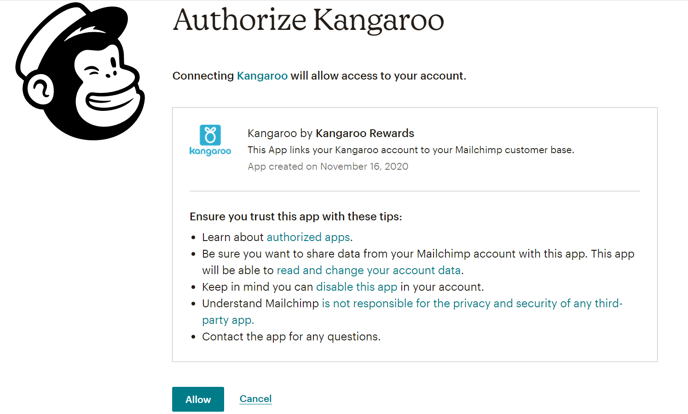The height and width of the screenshot is (414, 688).
Task: Click the kangaroo wordmark below the app icon
Action: pyautogui.click(x=210, y=151)
